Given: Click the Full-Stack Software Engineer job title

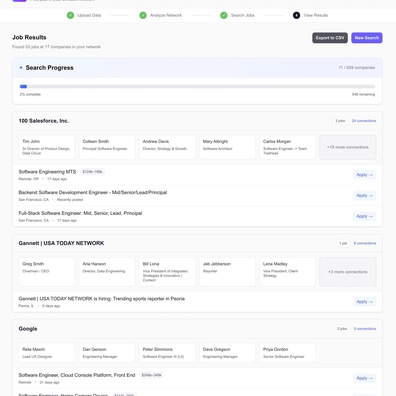Looking at the screenshot, I should click(80, 213).
